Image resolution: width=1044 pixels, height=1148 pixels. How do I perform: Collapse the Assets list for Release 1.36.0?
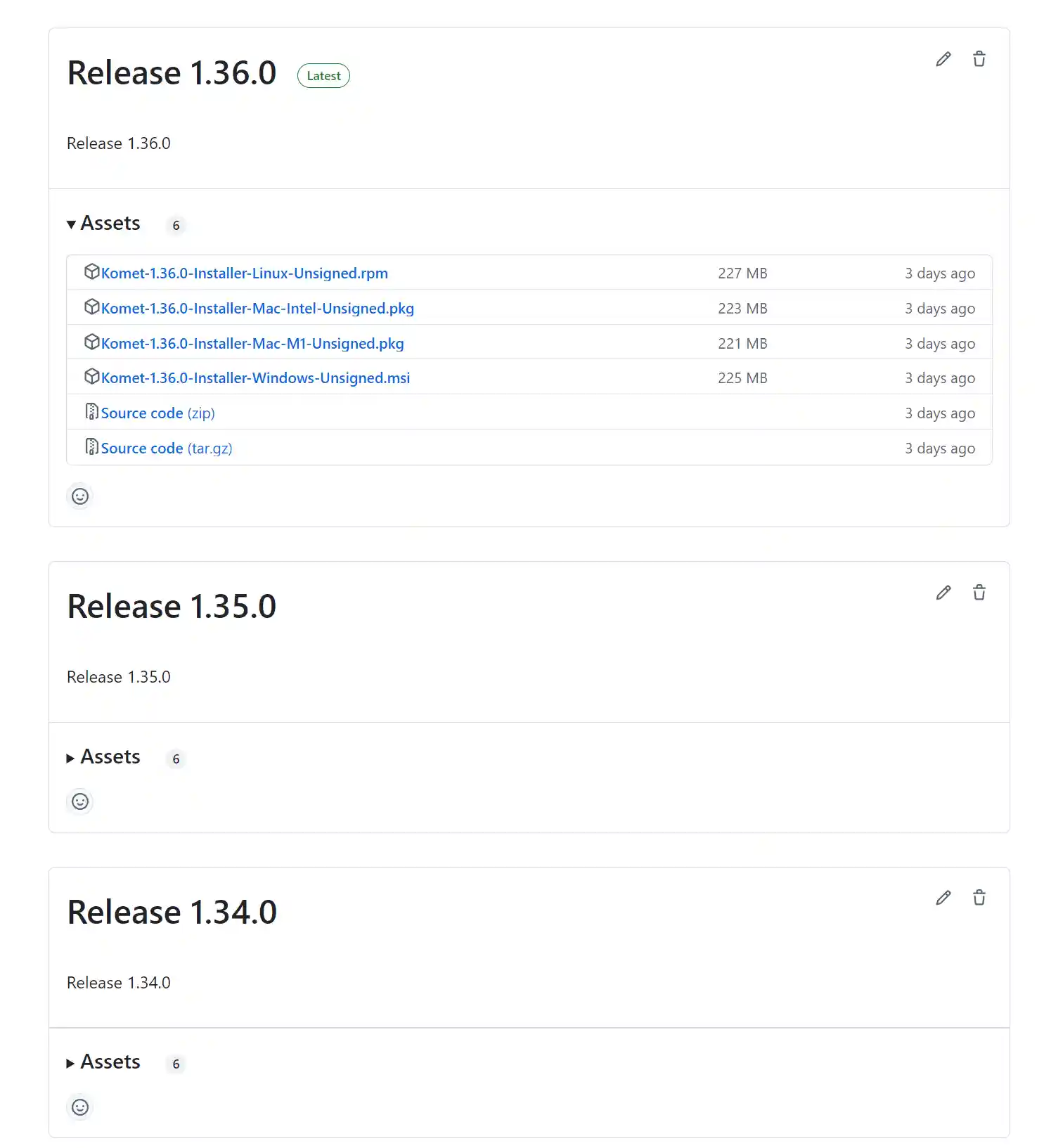click(103, 224)
